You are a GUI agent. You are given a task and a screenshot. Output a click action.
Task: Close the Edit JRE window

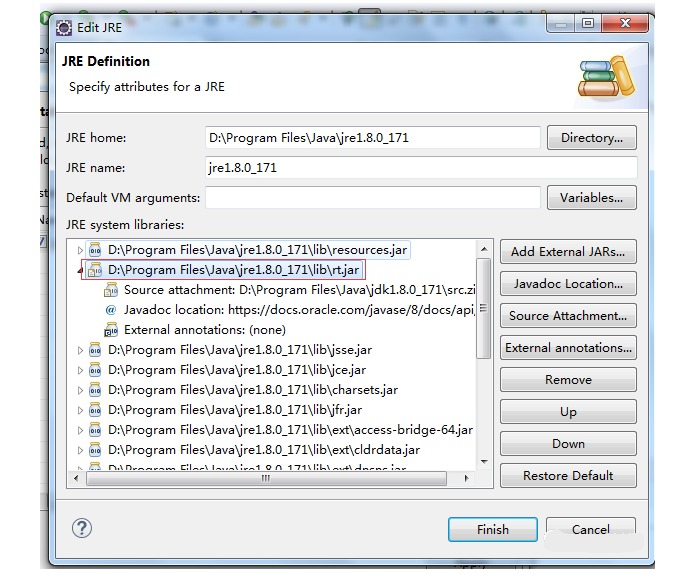coord(625,23)
